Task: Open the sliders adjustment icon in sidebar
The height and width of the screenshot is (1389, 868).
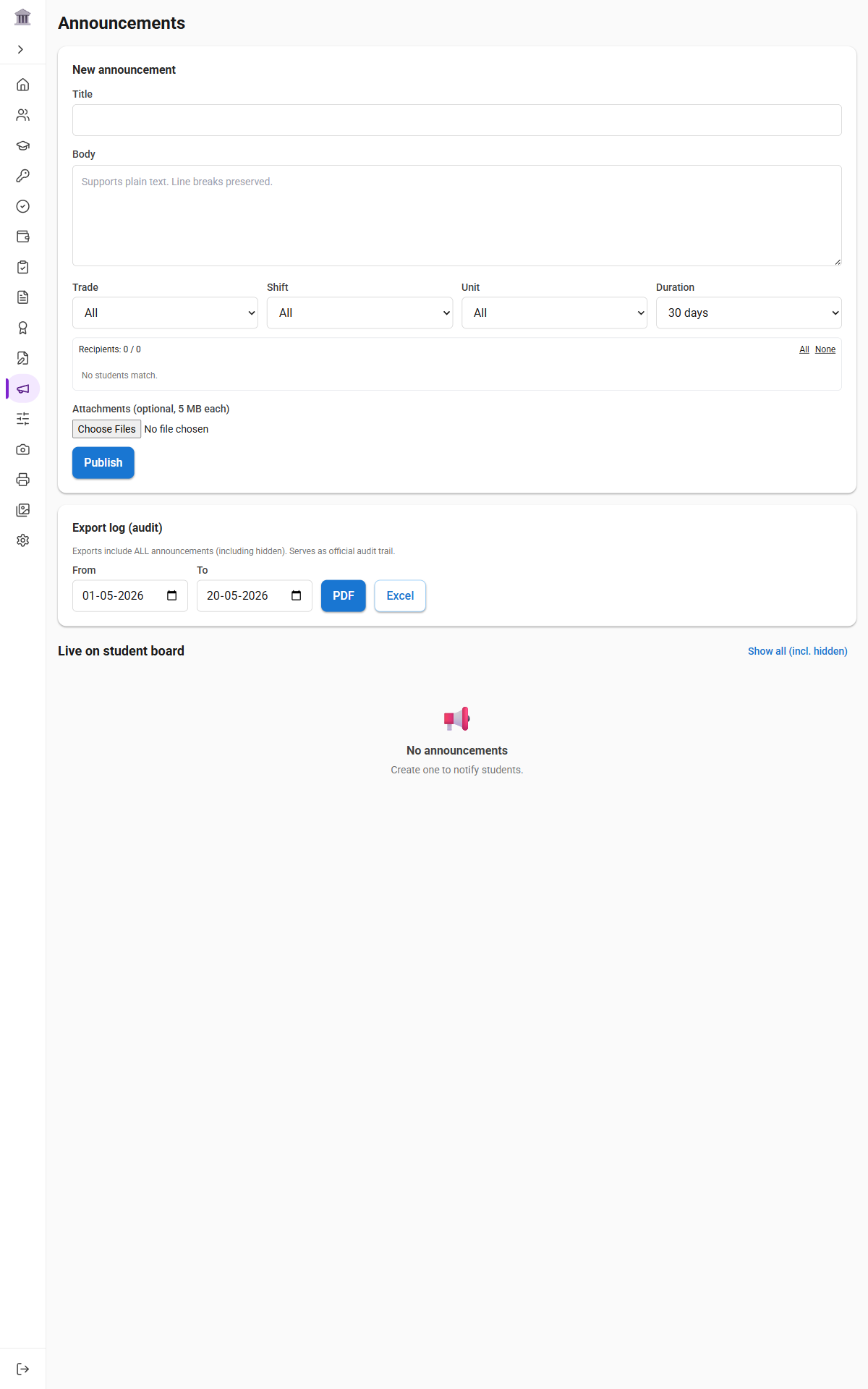Action: (23, 419)
